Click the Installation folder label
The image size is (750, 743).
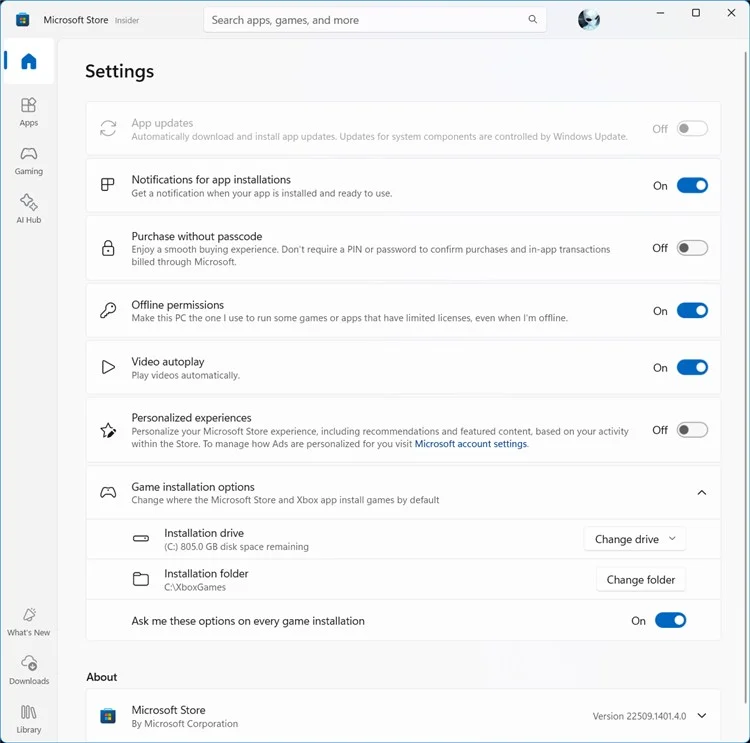(x=206, y=573)
